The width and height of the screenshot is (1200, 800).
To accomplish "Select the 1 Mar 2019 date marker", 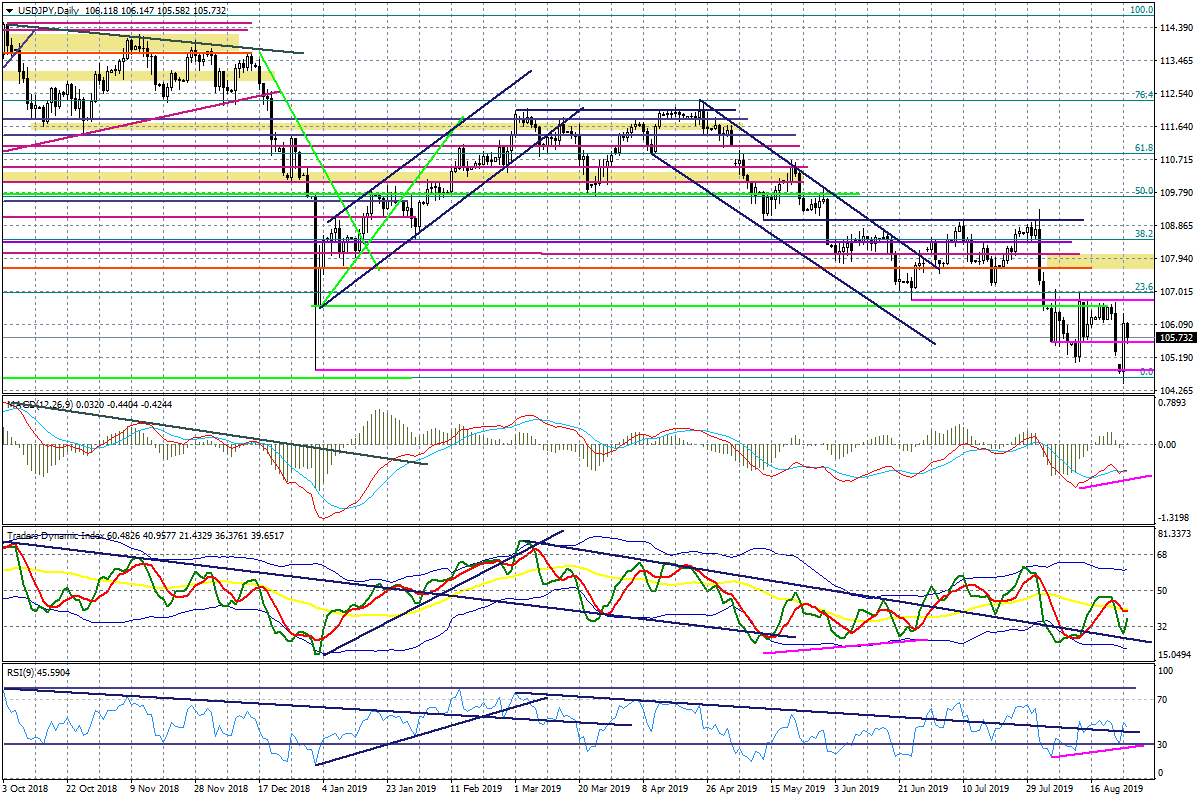I will [x=536, y=789].
